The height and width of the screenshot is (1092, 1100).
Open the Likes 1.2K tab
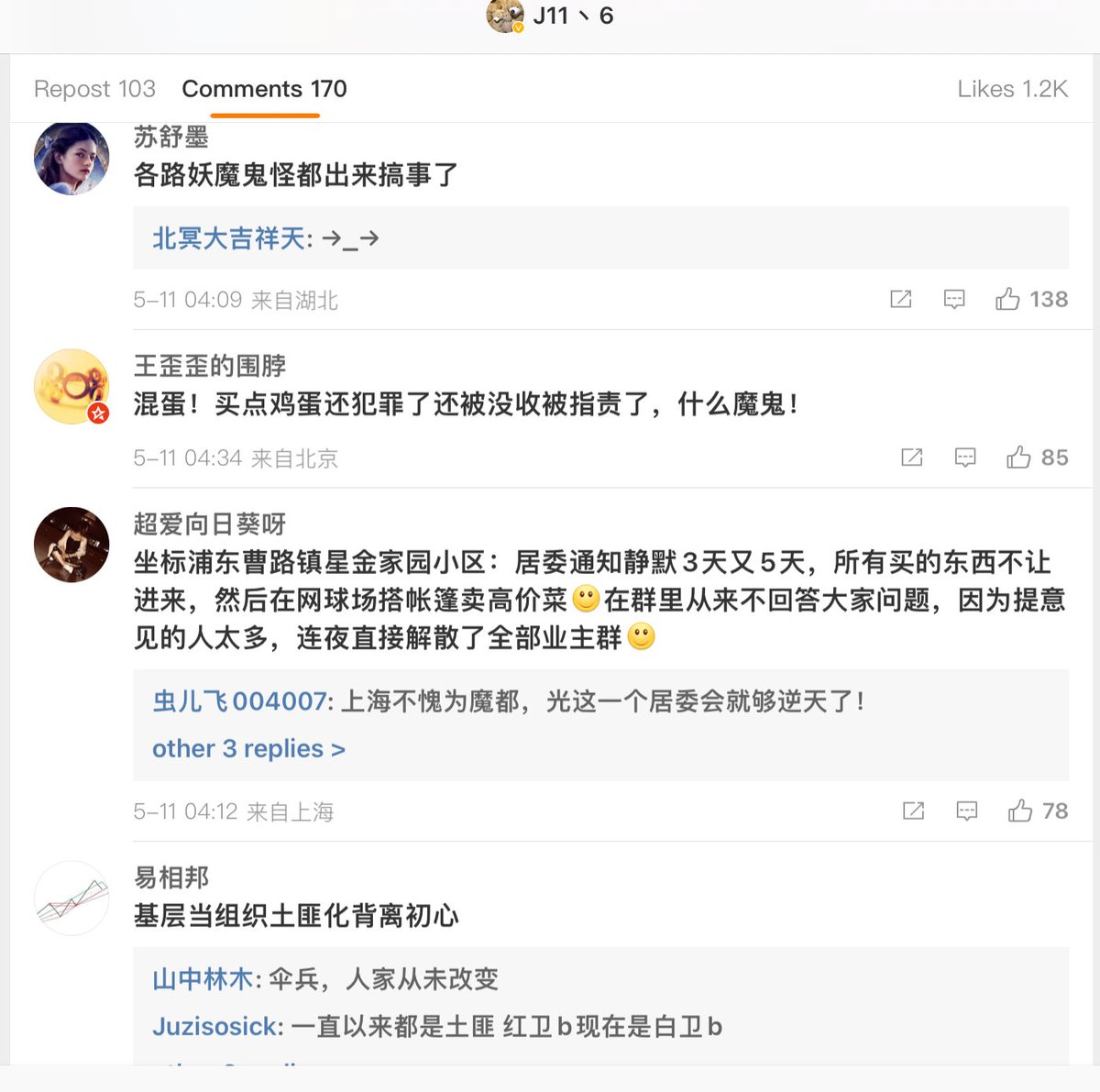(x=1012, y=89)
